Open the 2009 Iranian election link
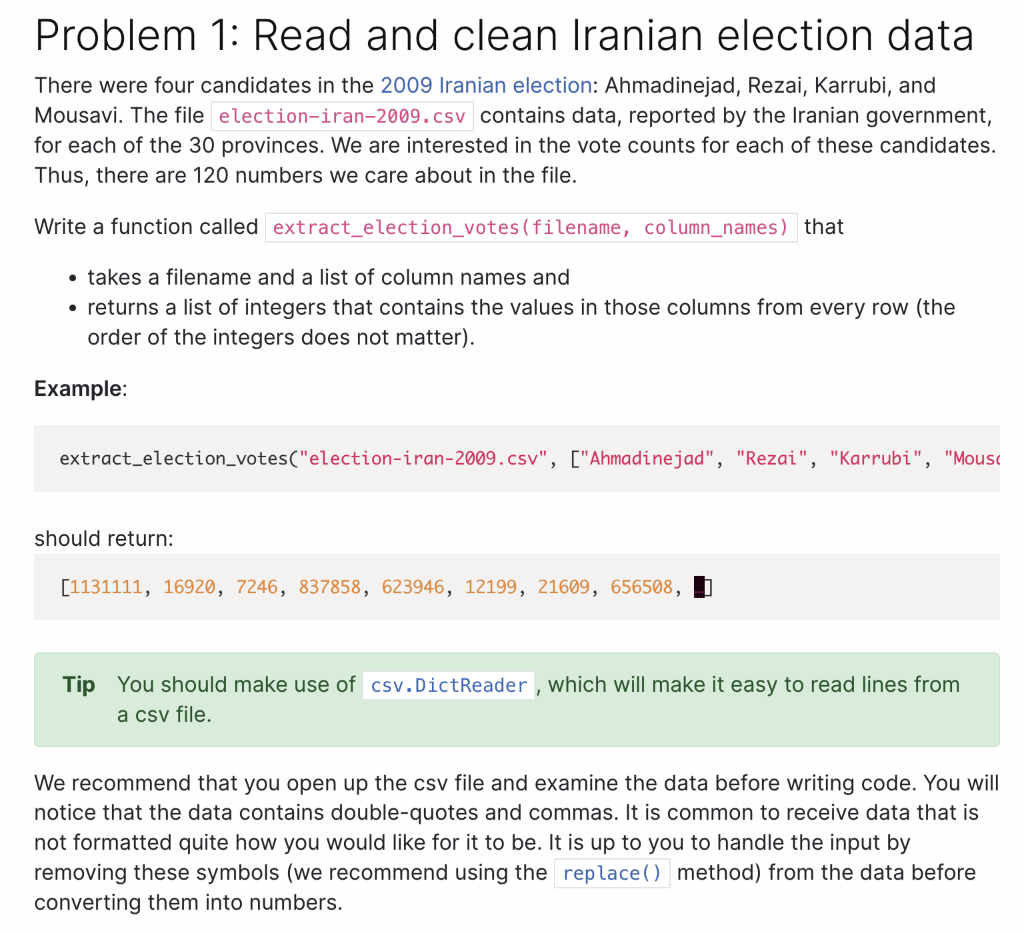1024x933 pixels. (486, 86)
